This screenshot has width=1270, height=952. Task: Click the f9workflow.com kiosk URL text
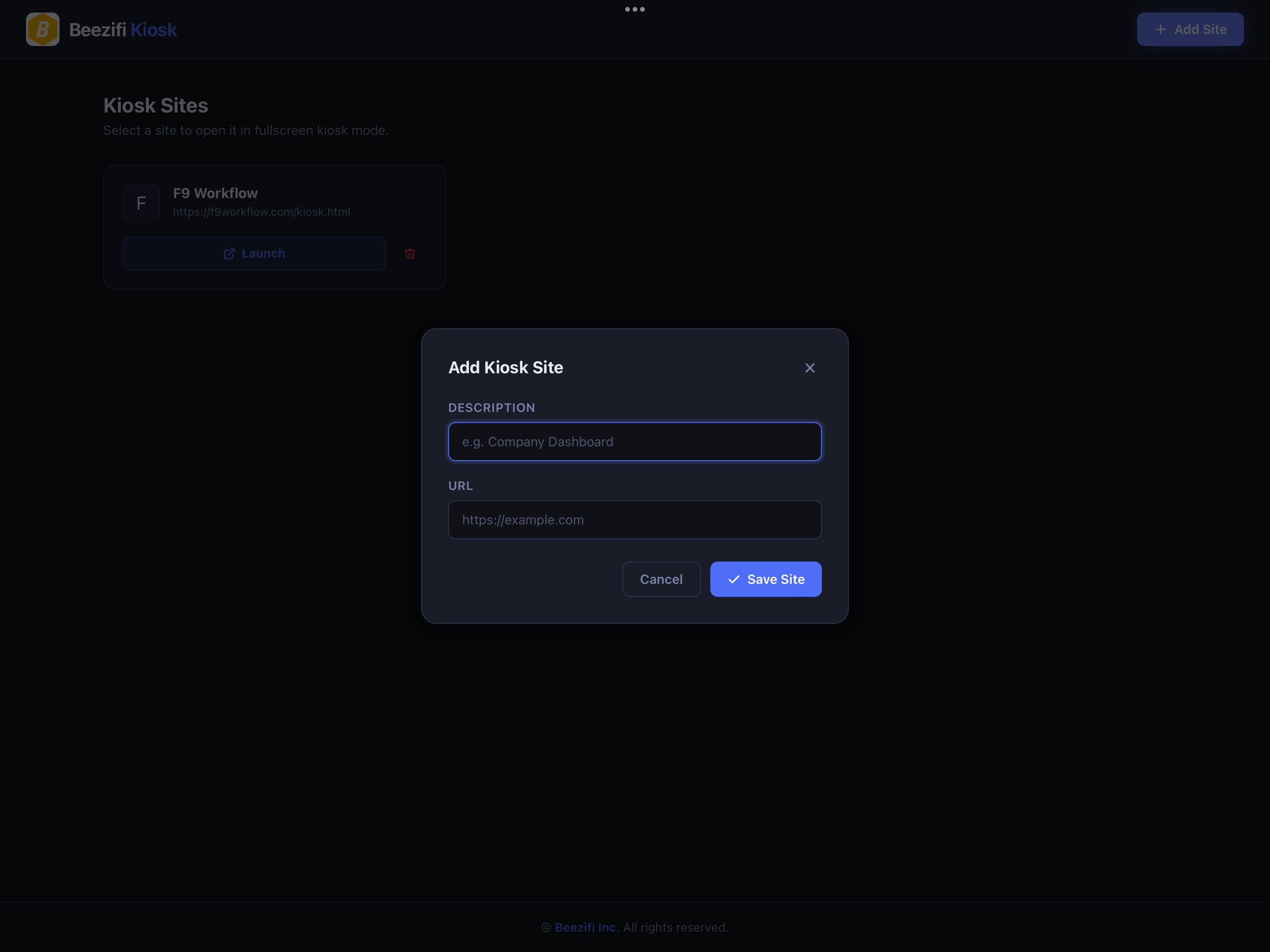click(x=262, y=212)
